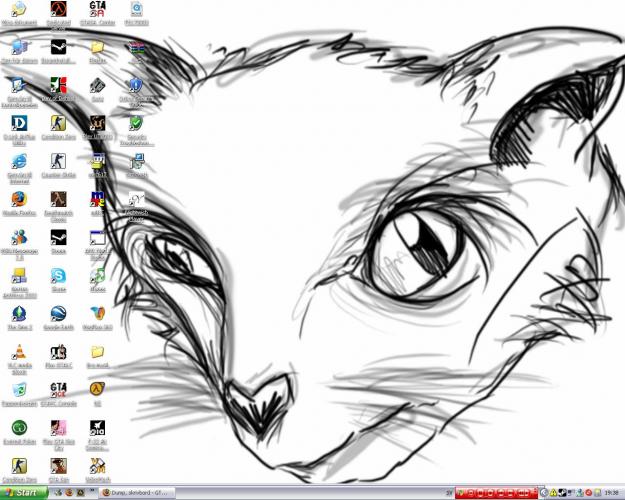The width and height of the screenshot is (625, 500).
Task: Open the Google Earth desktop icon
Action: (58, 314)
